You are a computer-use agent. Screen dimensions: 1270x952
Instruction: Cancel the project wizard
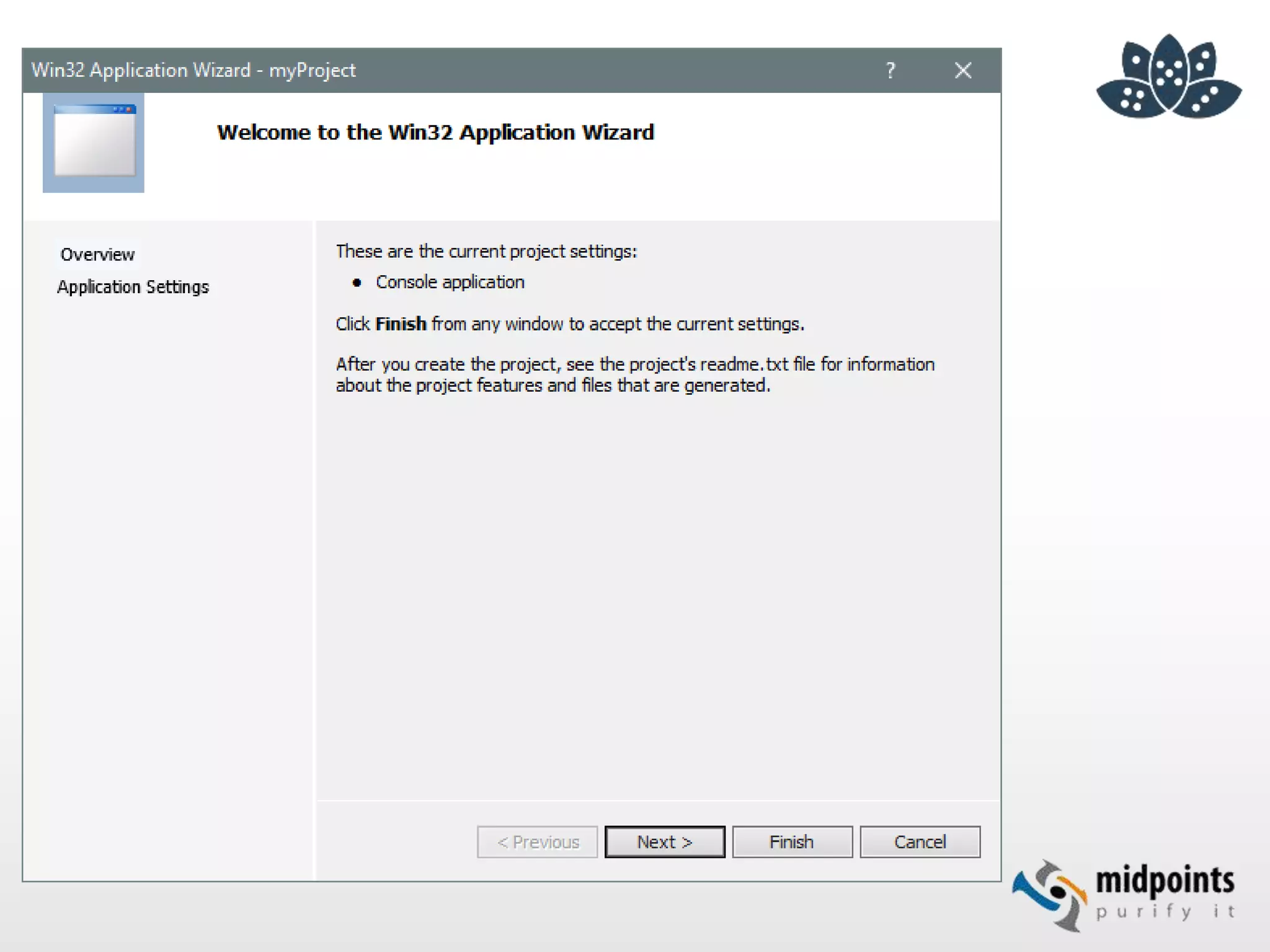point(920,842)
